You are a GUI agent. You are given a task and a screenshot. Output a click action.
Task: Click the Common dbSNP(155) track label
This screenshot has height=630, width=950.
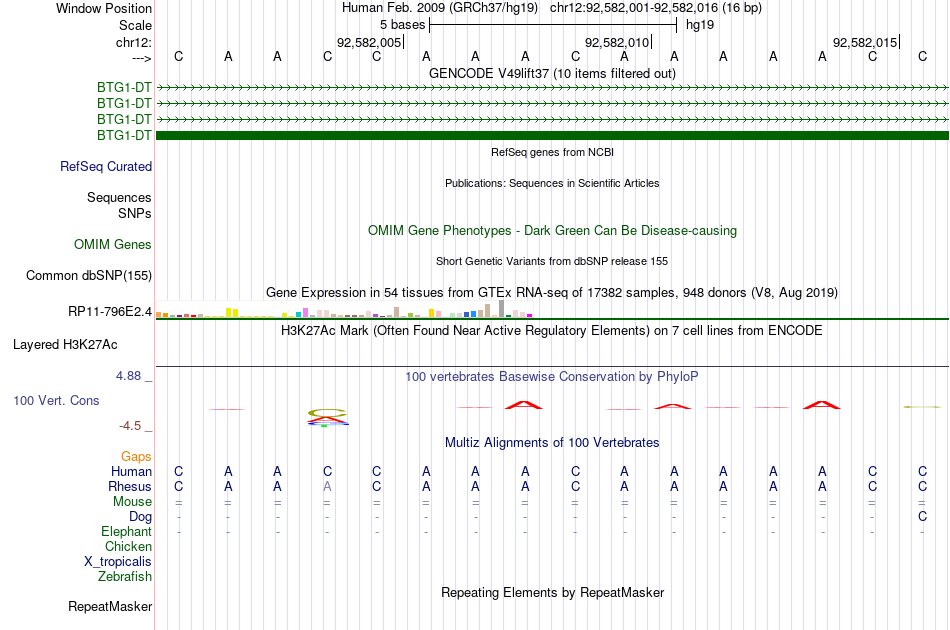point(88,276)
